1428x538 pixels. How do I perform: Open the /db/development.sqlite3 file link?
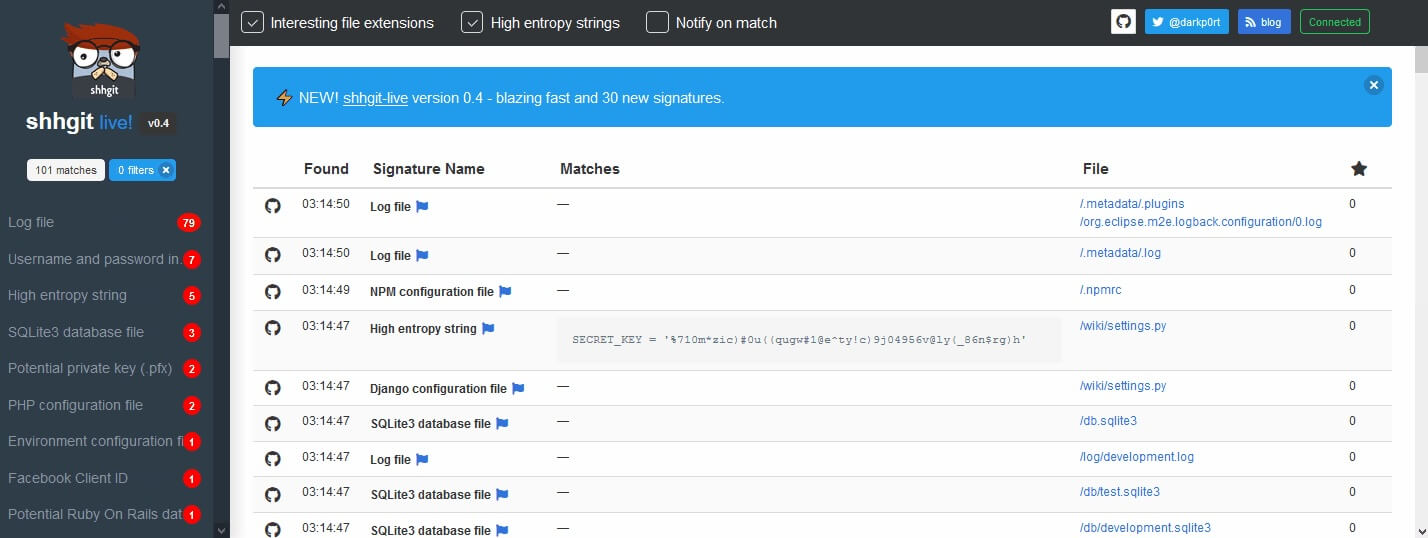tap(1145, 528)
